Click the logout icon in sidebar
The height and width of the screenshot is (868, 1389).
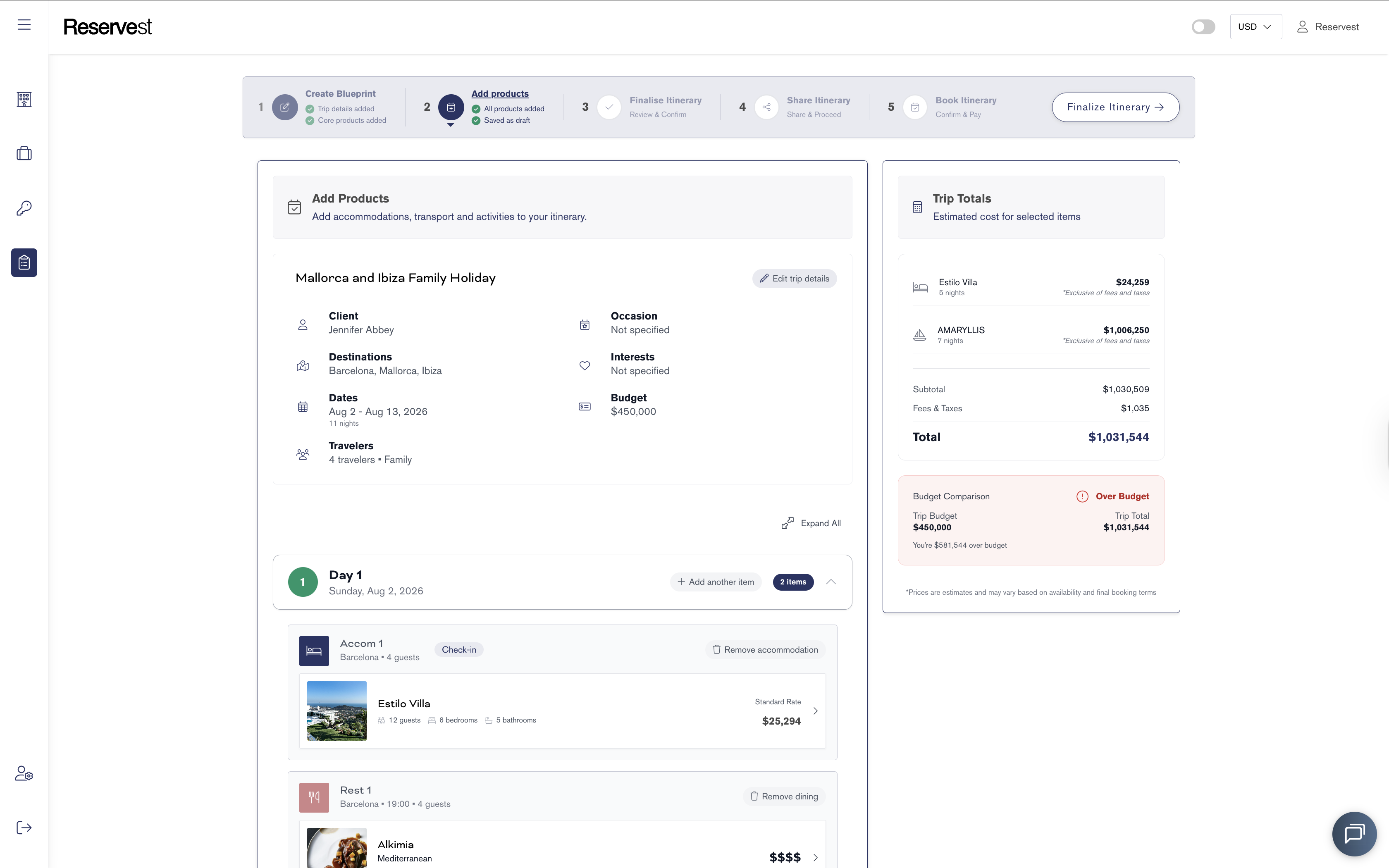coord(24,827)
